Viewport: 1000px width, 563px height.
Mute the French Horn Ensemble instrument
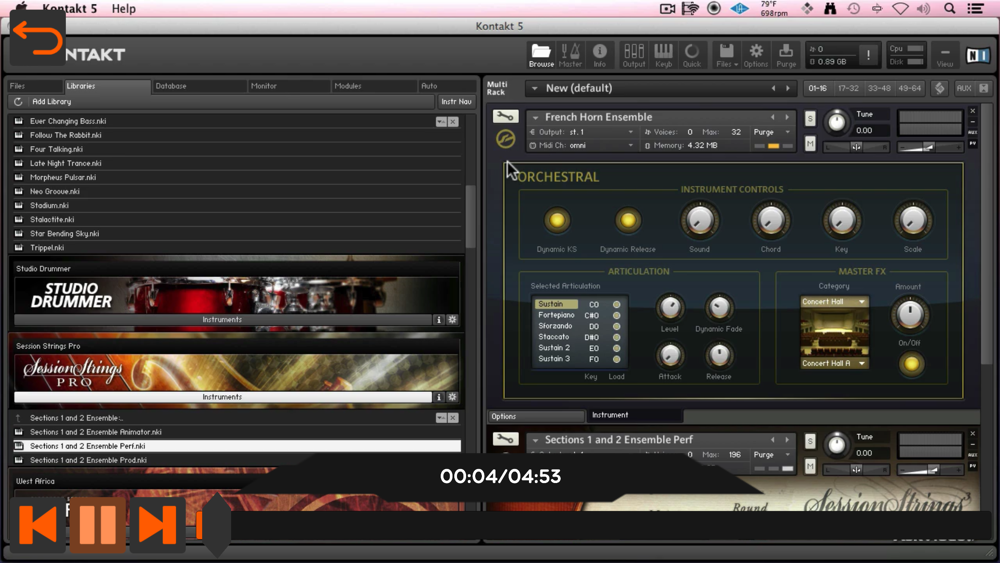[x=810, y=144]
